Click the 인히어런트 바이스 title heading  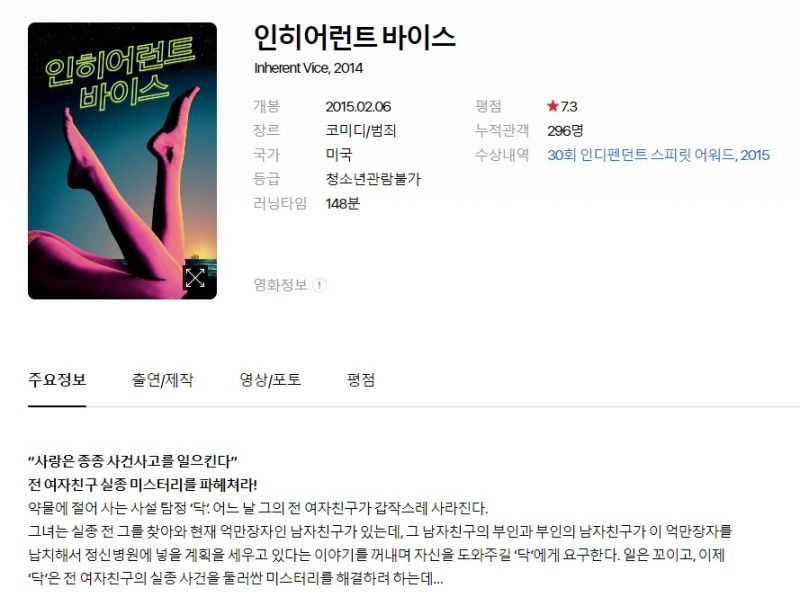[355, 37]
